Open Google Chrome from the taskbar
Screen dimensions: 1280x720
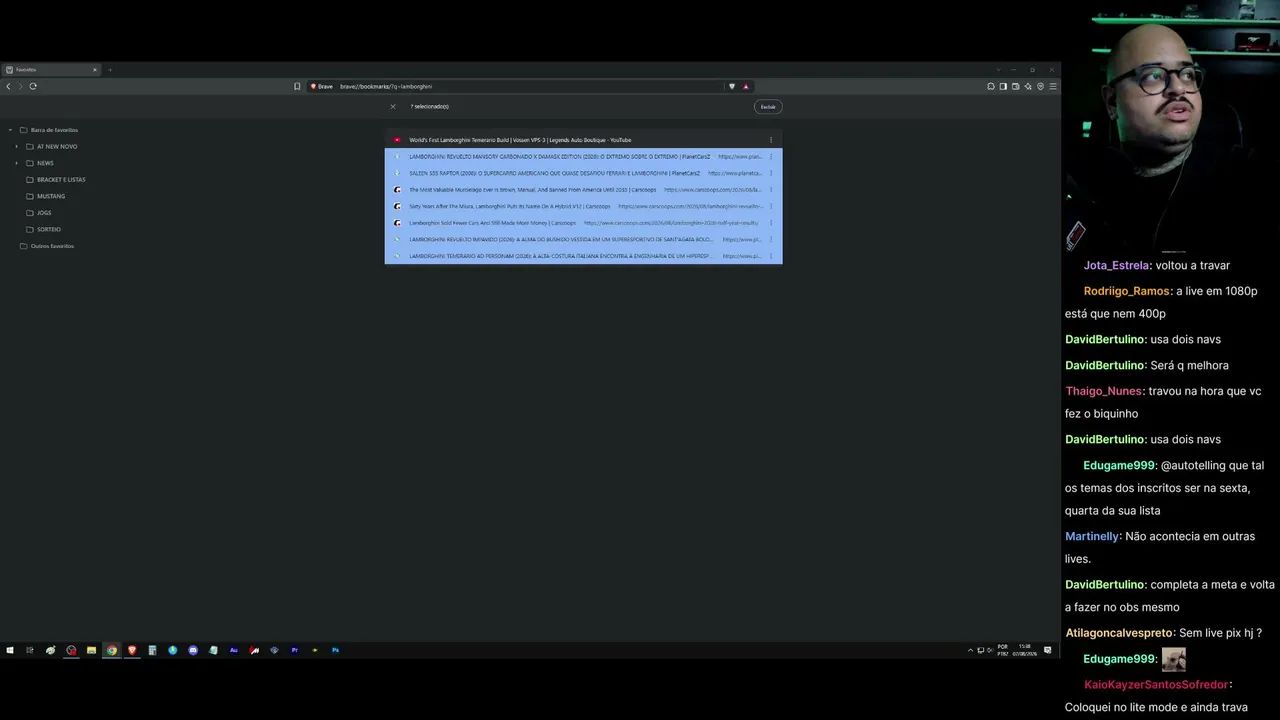[x=112, y=650]
